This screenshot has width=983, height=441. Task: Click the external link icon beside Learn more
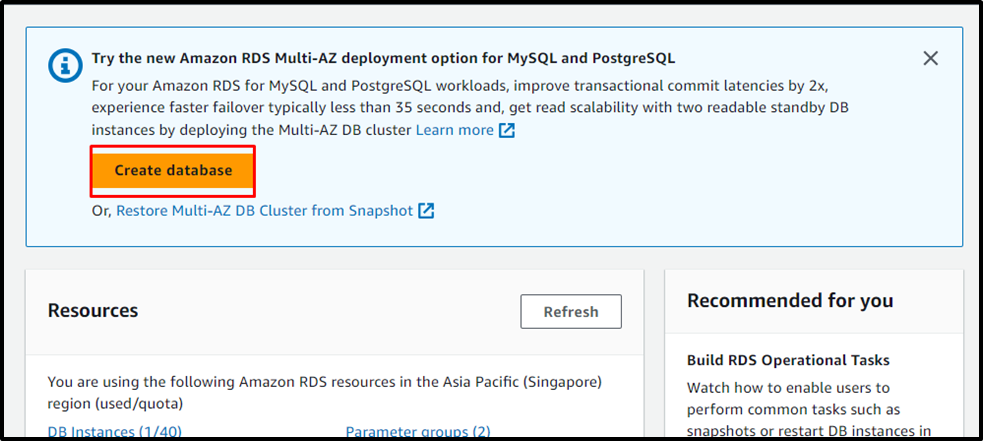[507, 130]
